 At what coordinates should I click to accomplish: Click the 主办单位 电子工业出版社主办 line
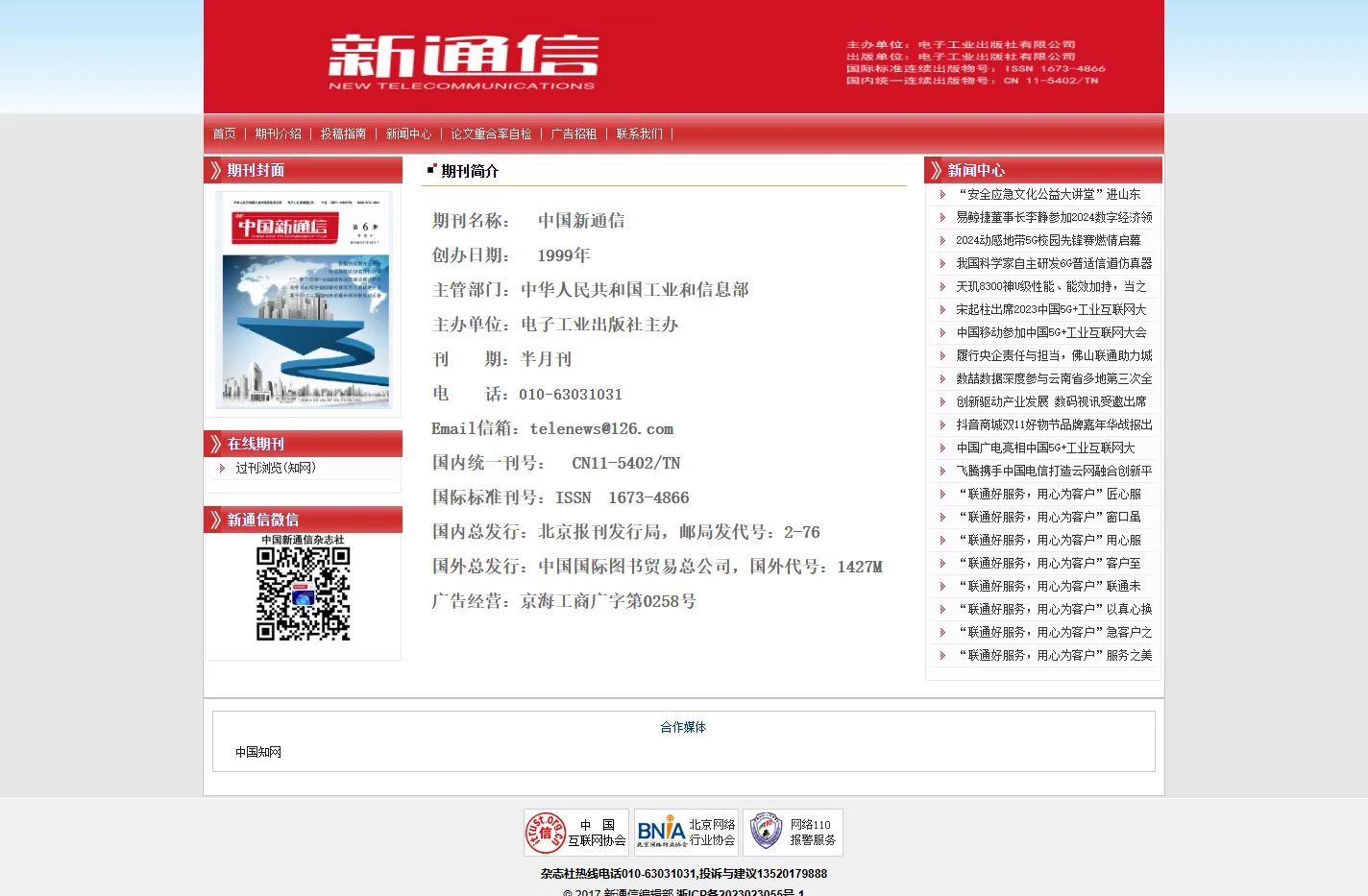click(555, 325)
